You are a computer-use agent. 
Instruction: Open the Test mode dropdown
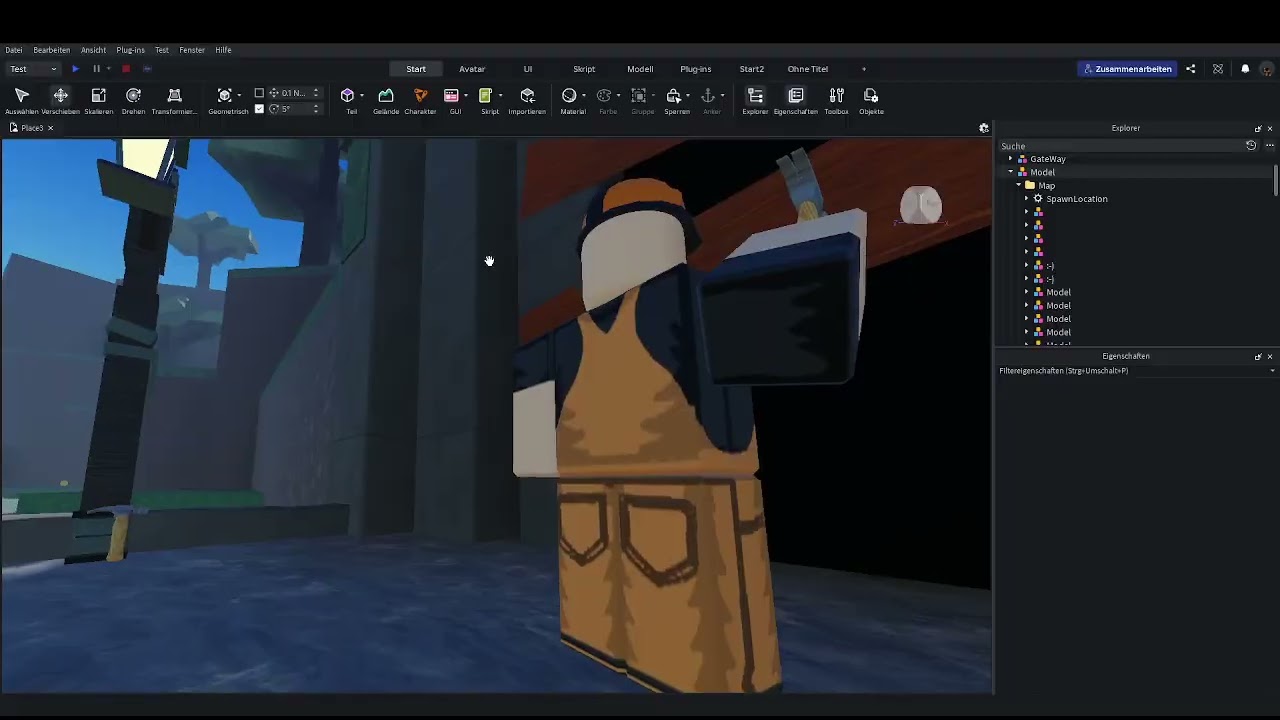point(33,69)
